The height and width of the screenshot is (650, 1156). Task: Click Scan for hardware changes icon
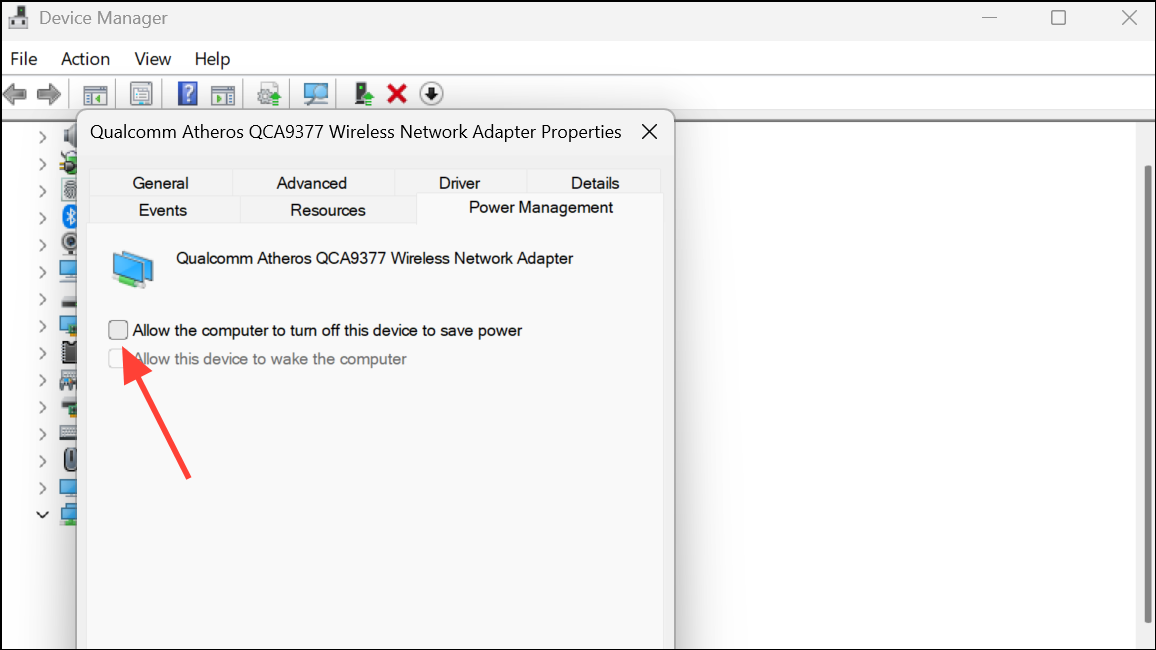316,94
